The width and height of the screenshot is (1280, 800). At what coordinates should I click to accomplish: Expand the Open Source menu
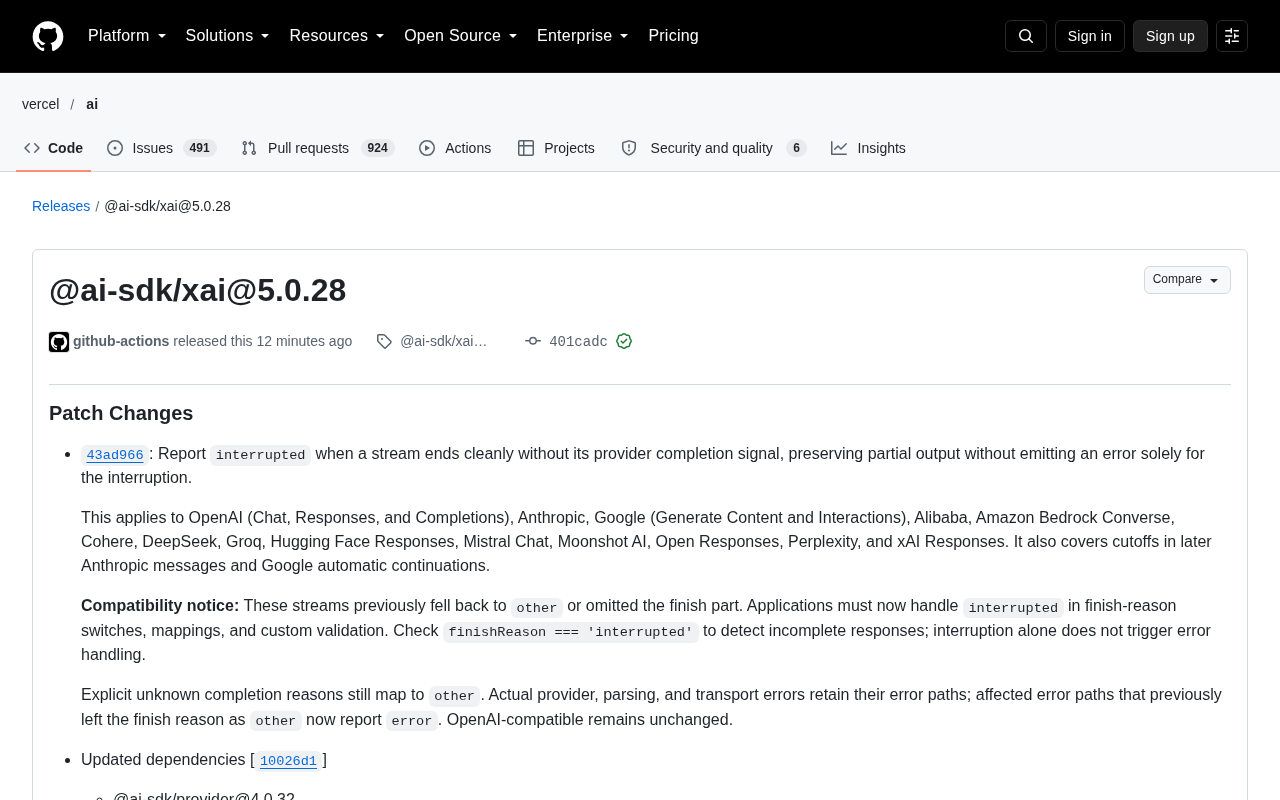pyautogui.click(x=461, y=36)
